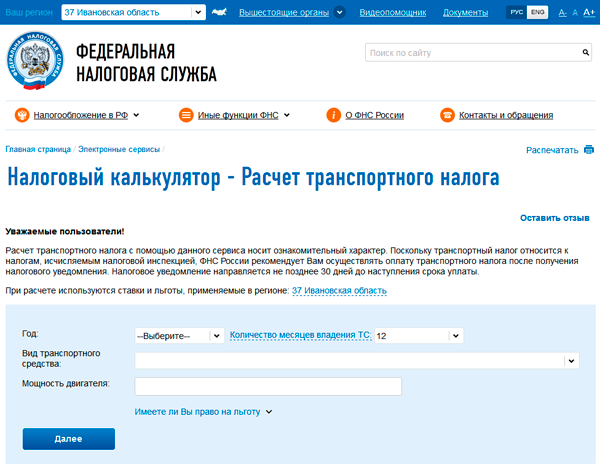The image size is (600, 475).
Task: Open Налогообложение в РФ menu
Action: point(81,115)
